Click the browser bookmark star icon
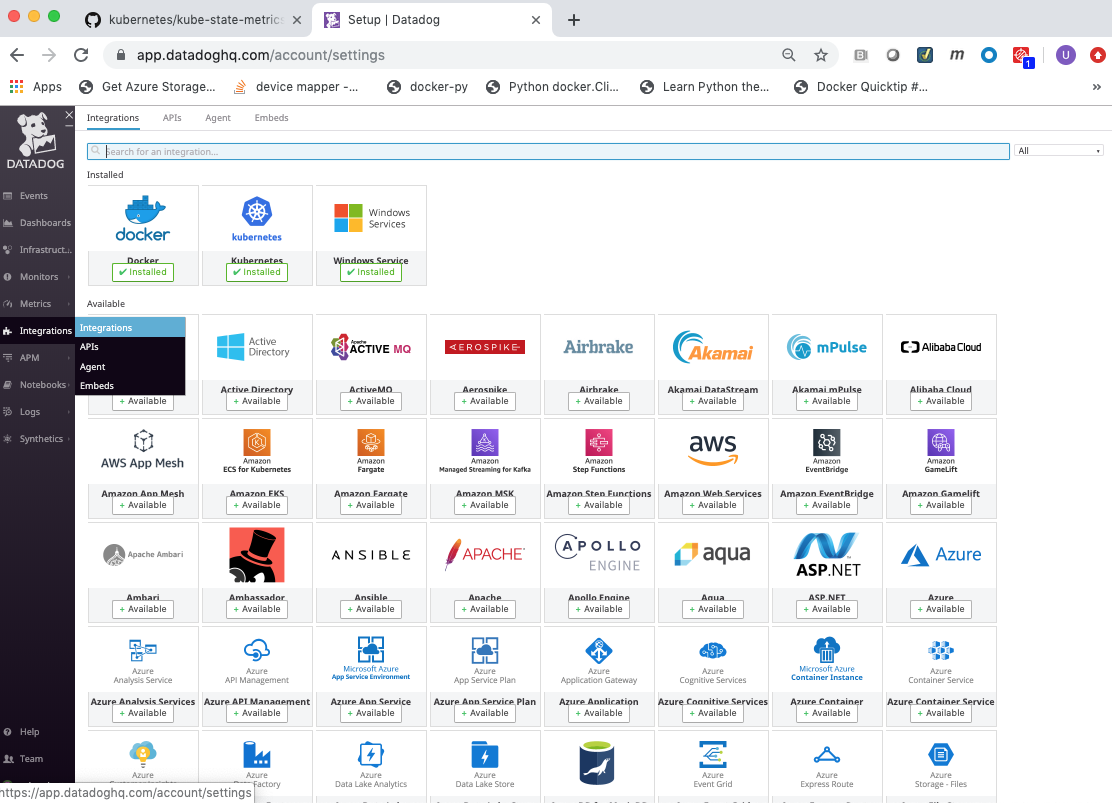 tap(821, 55)
